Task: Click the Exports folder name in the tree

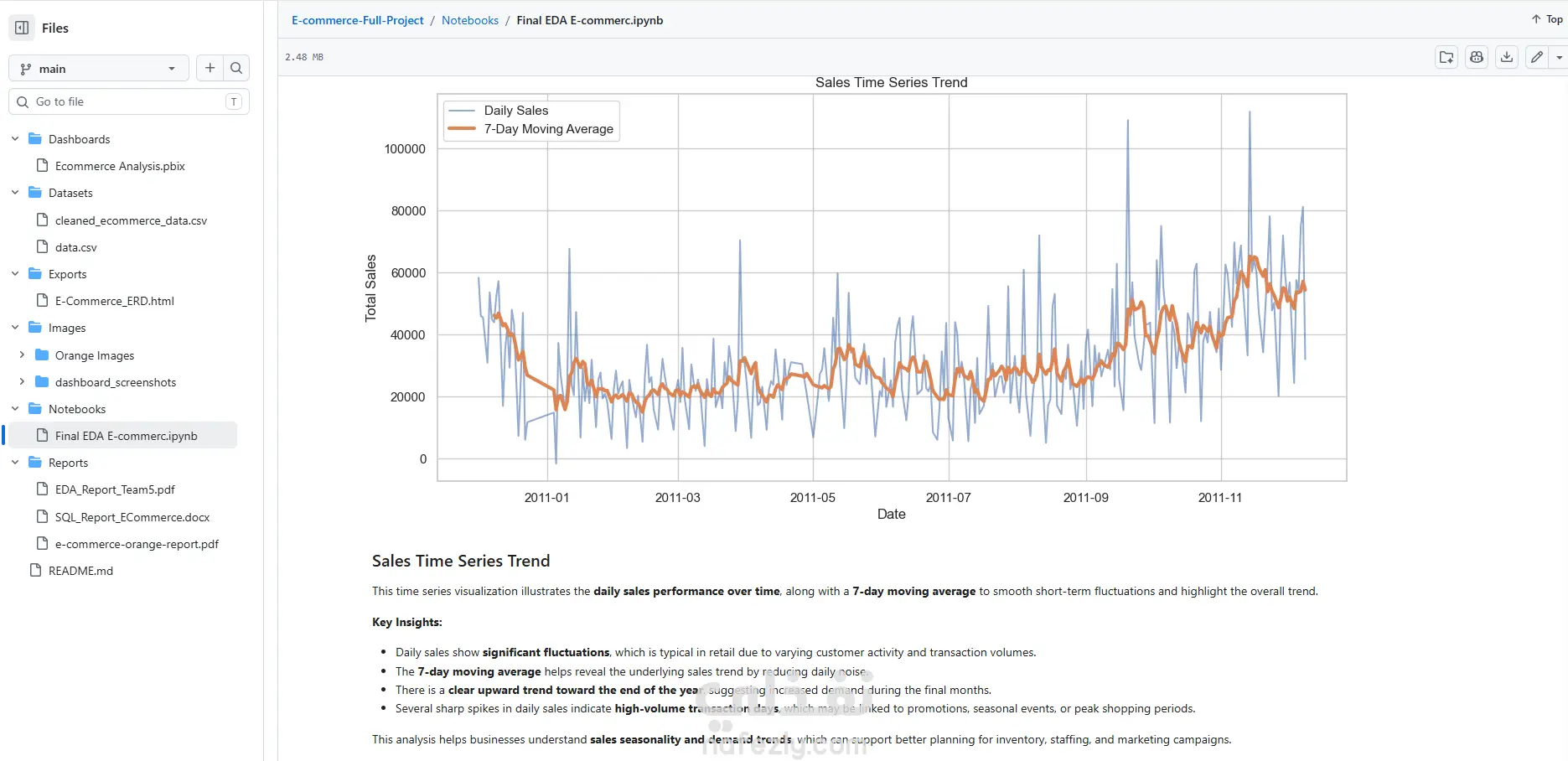Action: click(x=67, y=274)
